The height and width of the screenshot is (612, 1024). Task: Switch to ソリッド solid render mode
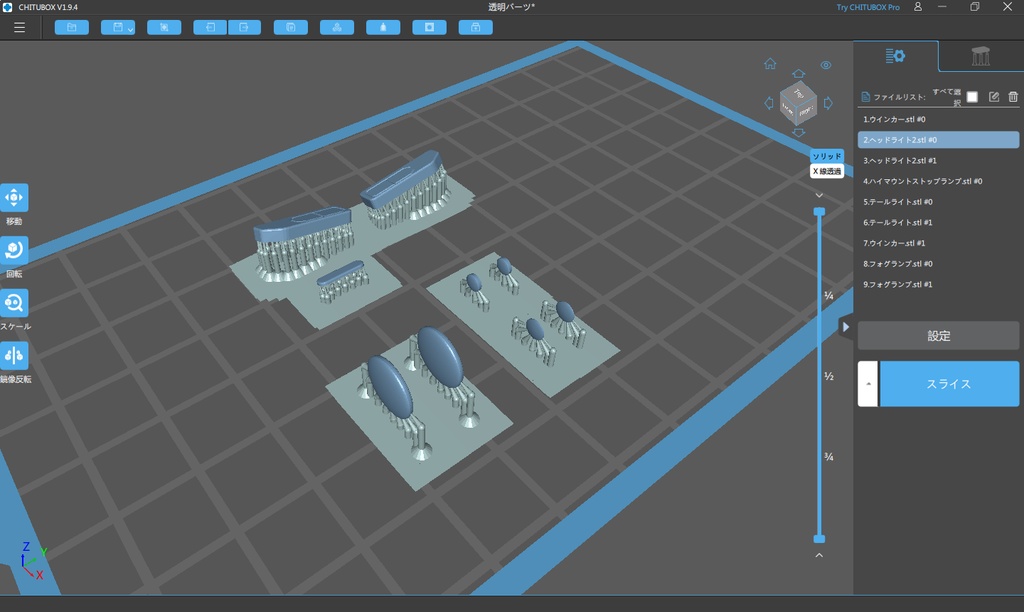click(827, 156)
